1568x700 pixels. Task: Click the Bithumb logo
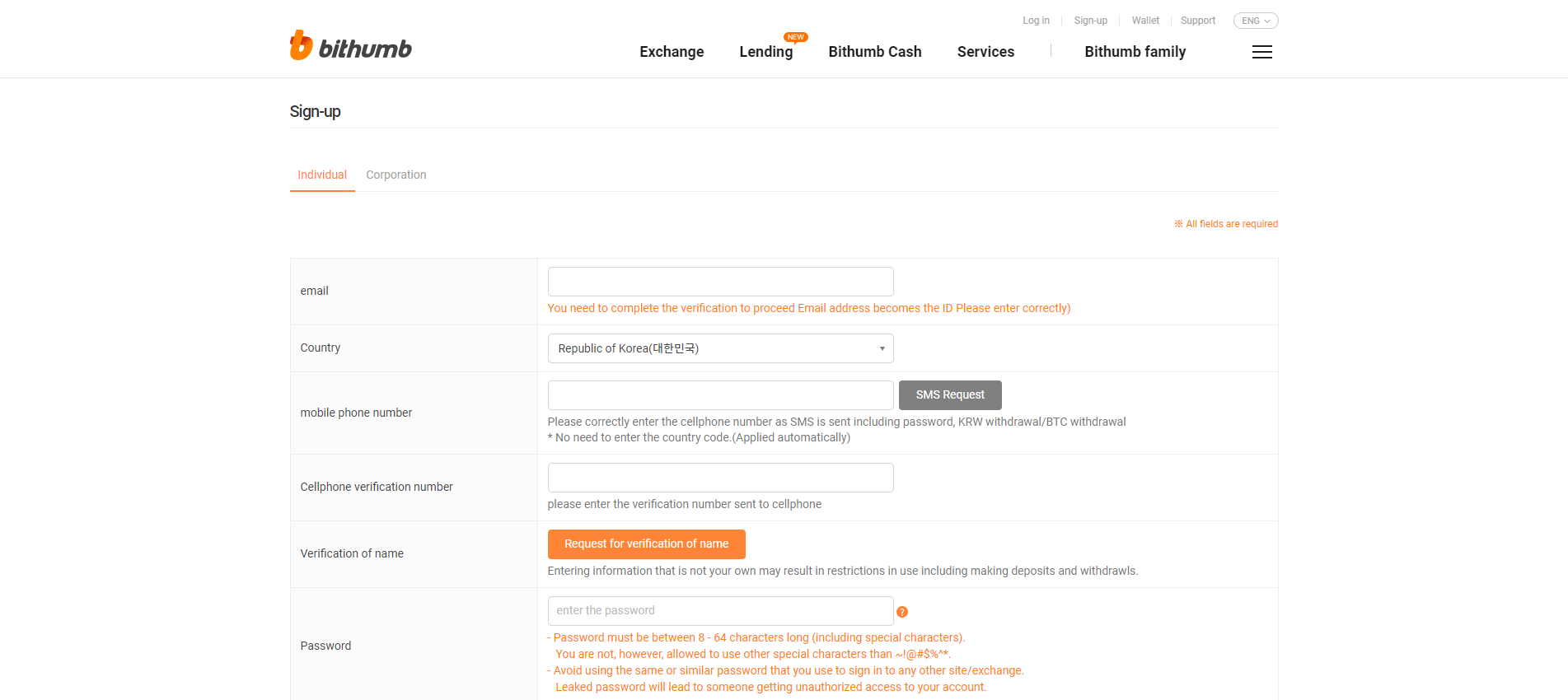click(350, 46)
